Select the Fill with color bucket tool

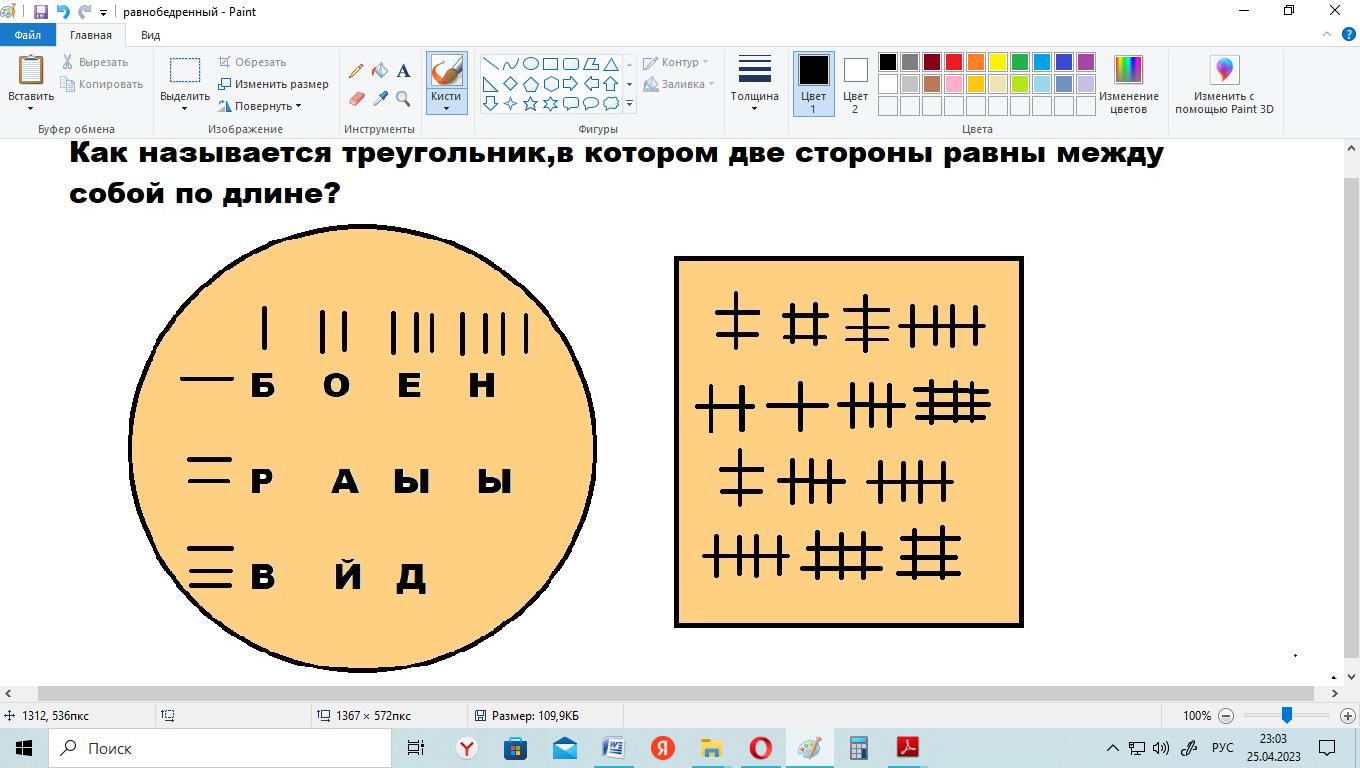[379, 71]
